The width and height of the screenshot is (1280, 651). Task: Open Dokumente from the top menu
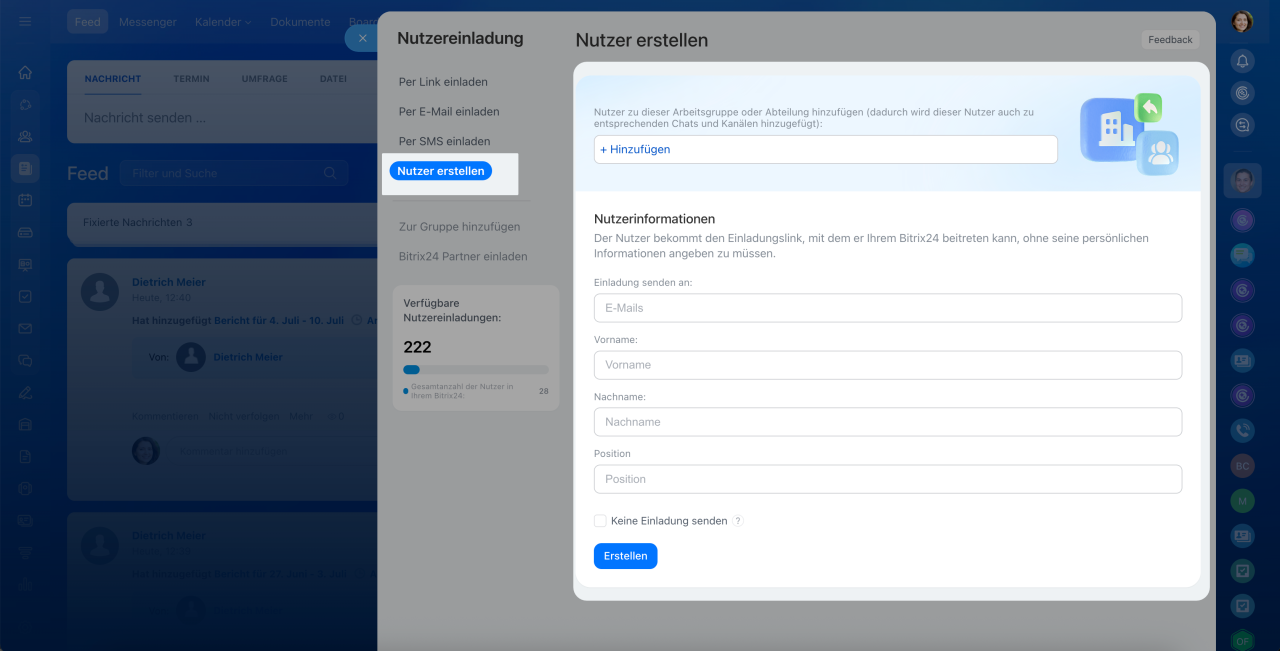300,22
